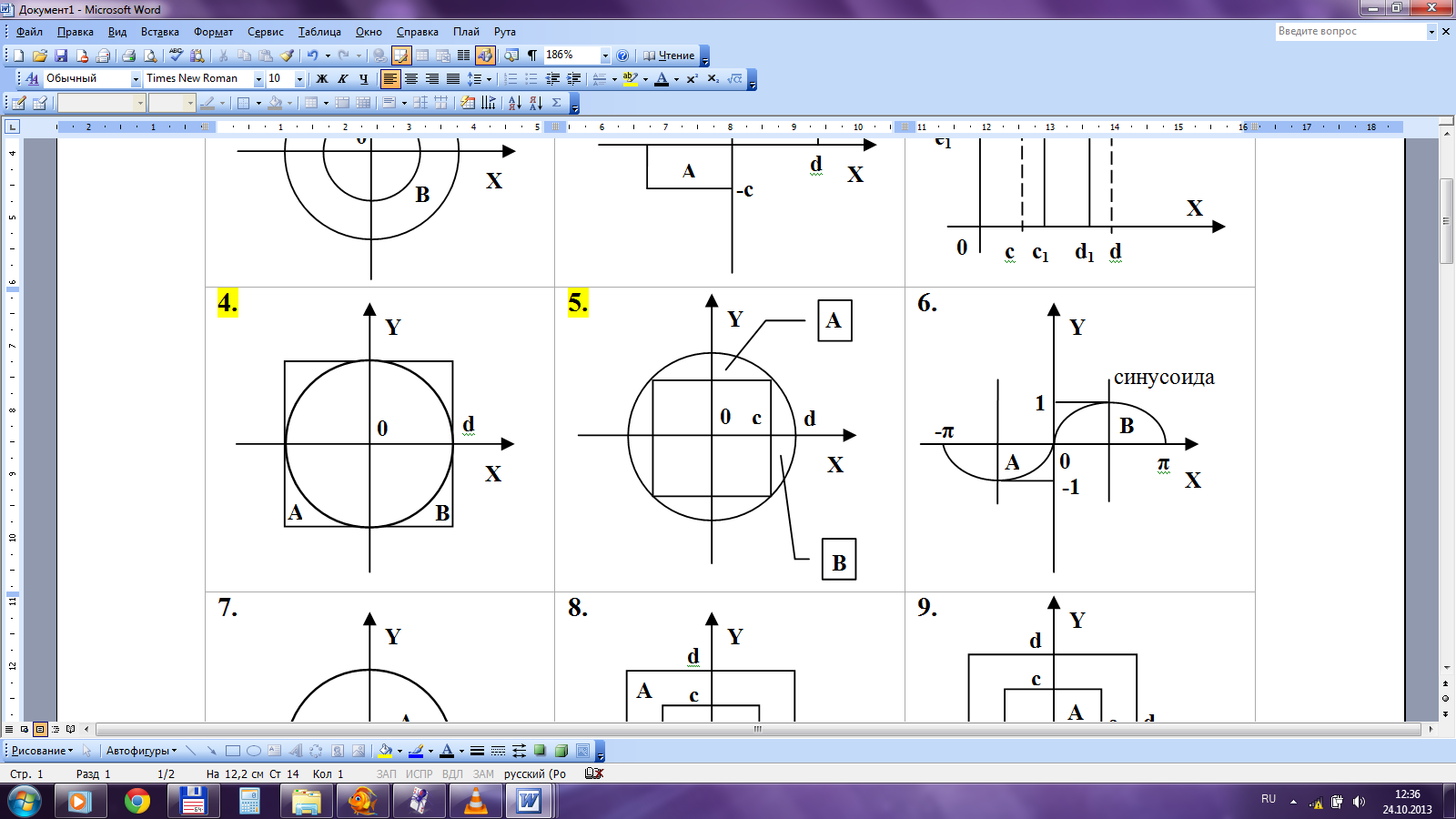Open the Print Preview icon
Screen dimensions: 1456x819
[150, 56]
